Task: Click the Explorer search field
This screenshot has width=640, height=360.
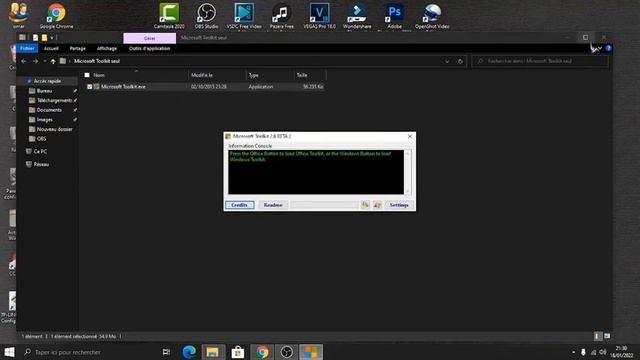Action: click(540, 61)
